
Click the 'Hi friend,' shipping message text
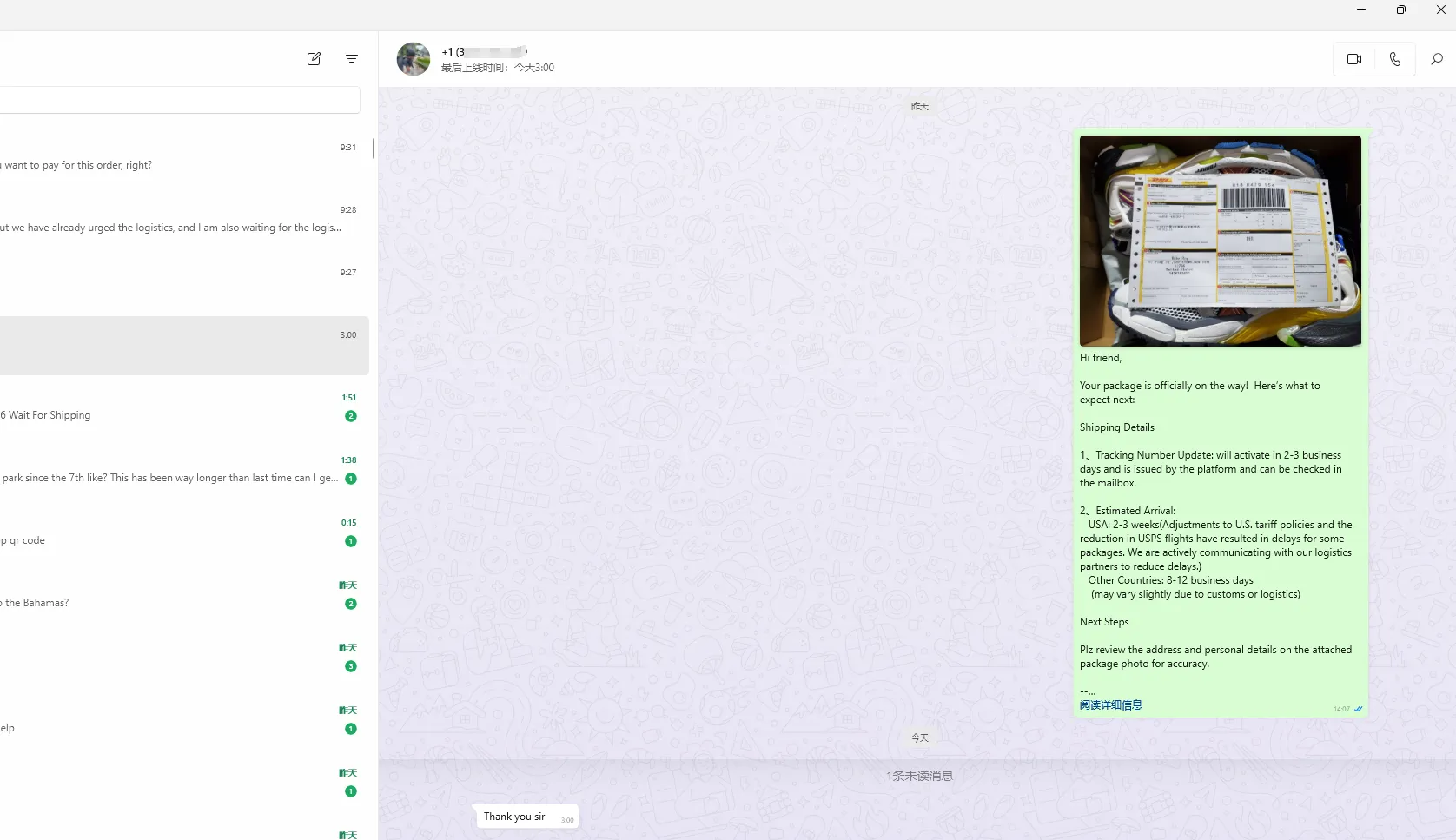1101,358
